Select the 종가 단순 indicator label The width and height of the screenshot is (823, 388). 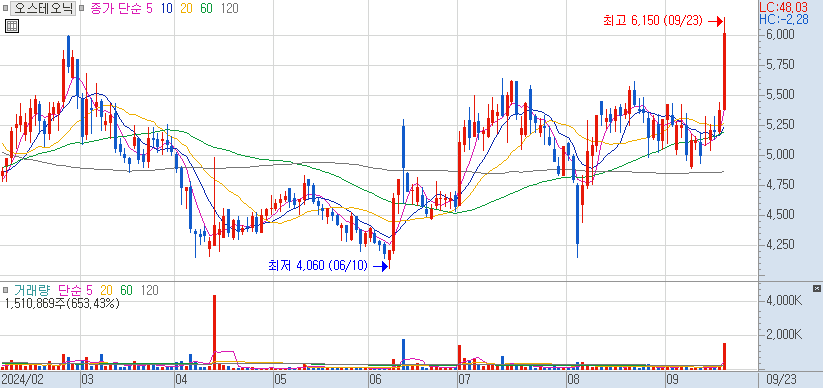pos(115,9)
